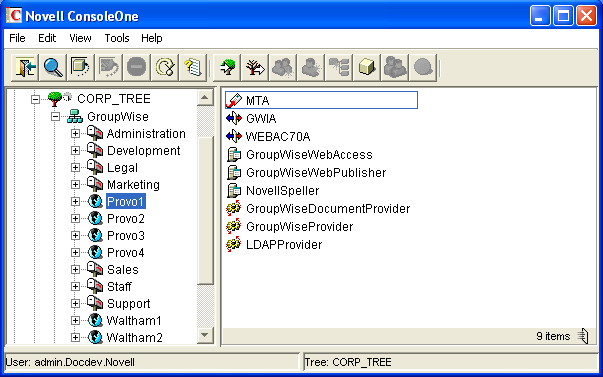
Task: Collapse the GroupWise node
Action: 55,116
